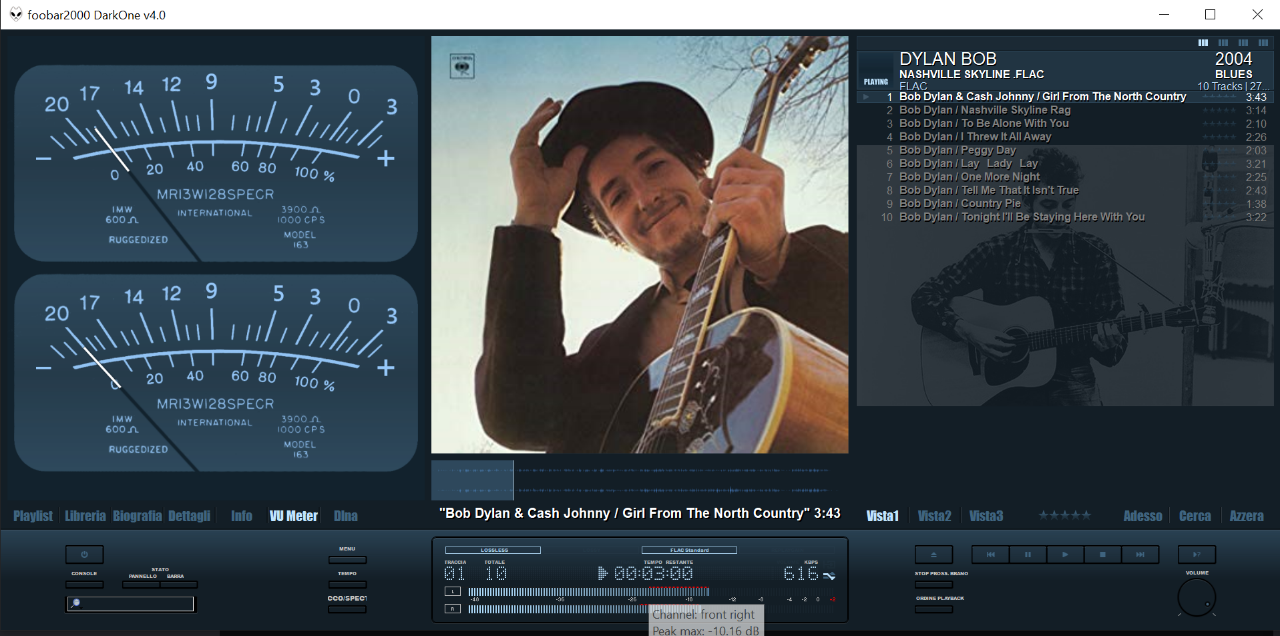The image size is (1280, 636).
Task: Select the first playlist layout icon
Action: [1203, 42]
